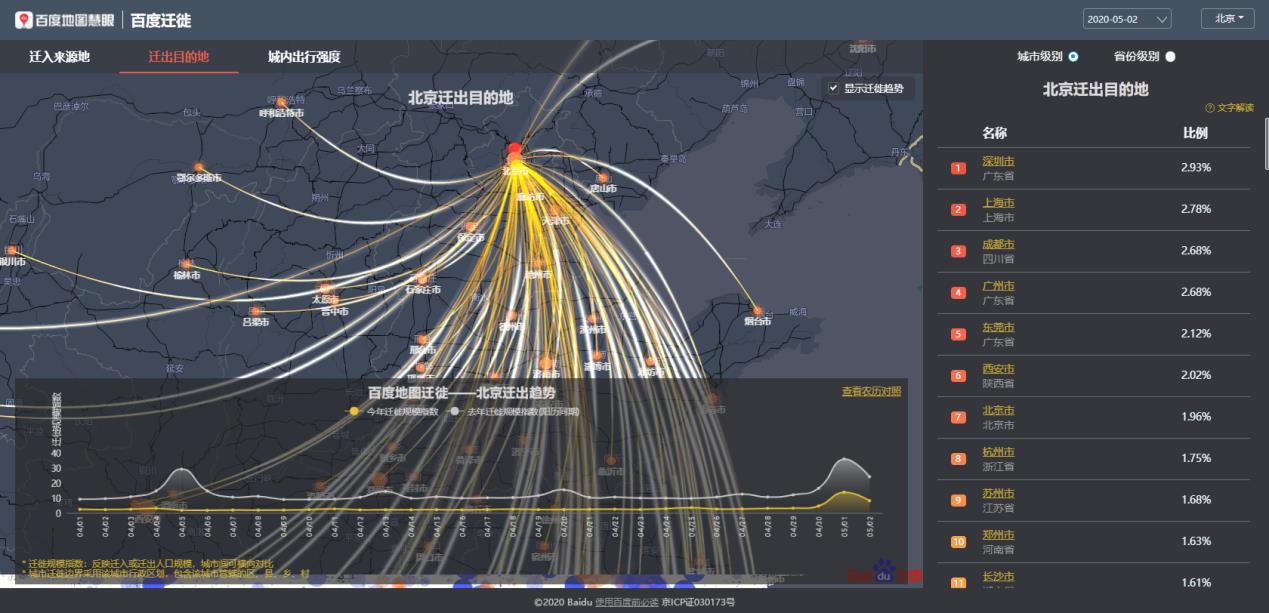The image size is (1269, 613).
Task: Select the 太原市 map marker
Action: (325, 290)
